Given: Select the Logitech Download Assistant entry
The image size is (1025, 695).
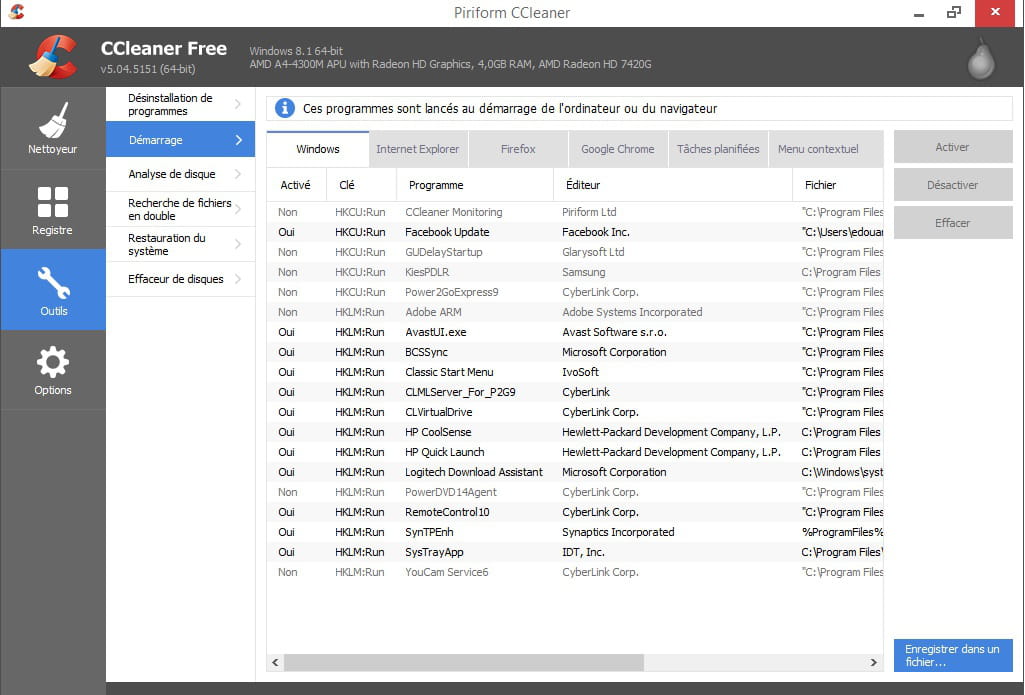Looking at the screenshot, I should tap(575, 472).
